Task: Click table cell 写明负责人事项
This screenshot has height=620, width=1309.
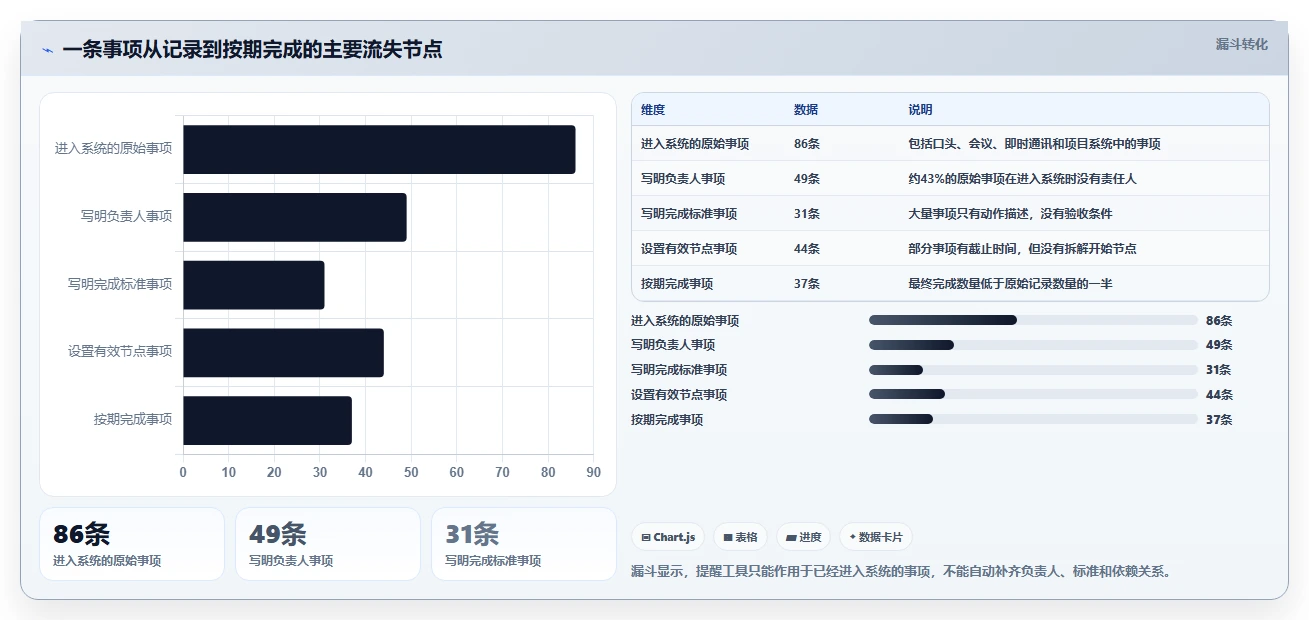Action: (683, 179)
